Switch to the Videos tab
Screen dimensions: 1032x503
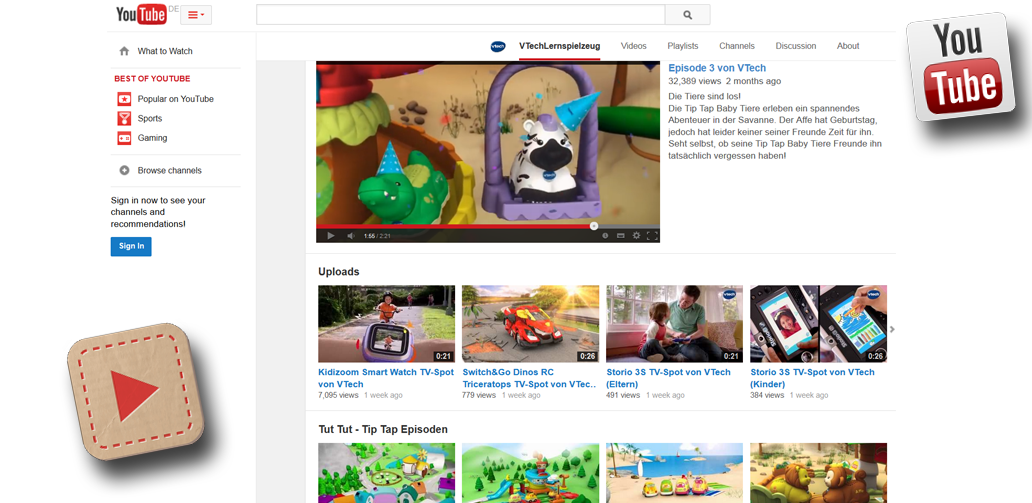pyautogui.click(x=633, y=46)
